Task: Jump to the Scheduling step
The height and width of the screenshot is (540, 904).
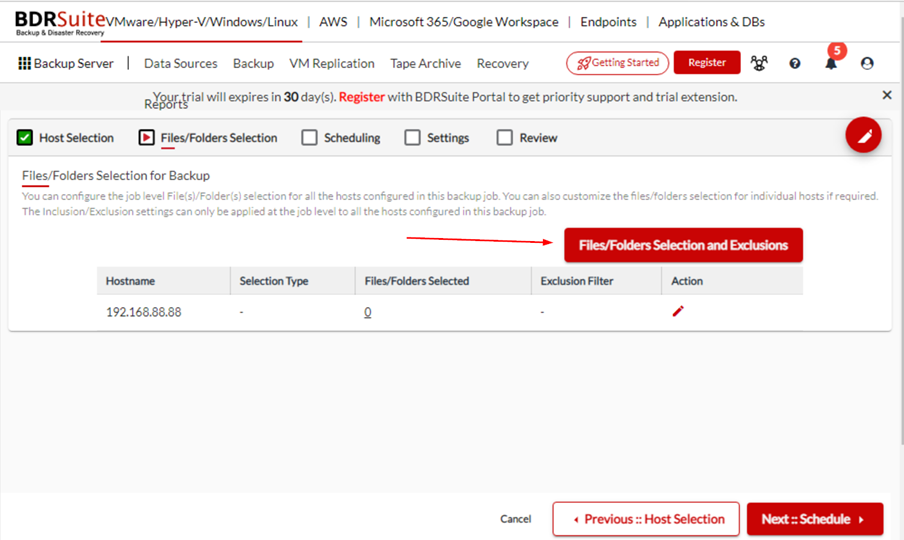Action: tap(341, 138)
